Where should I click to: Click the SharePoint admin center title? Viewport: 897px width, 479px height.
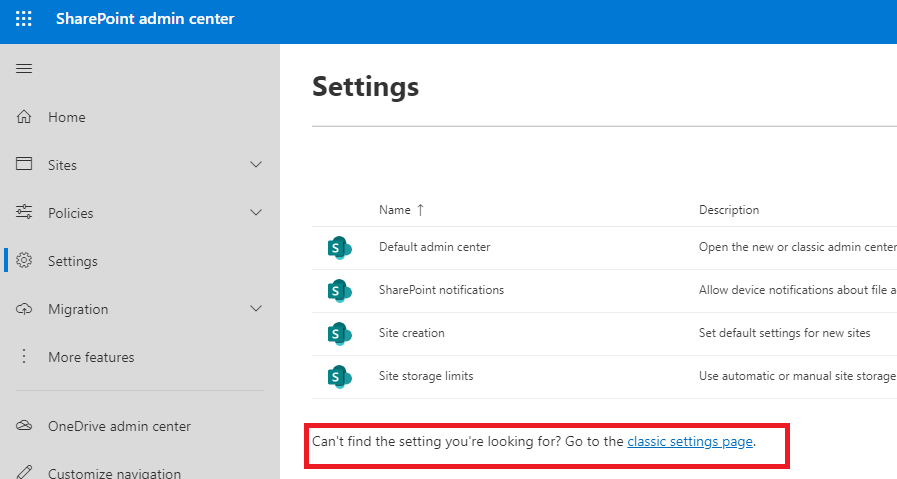click(145, 19)
